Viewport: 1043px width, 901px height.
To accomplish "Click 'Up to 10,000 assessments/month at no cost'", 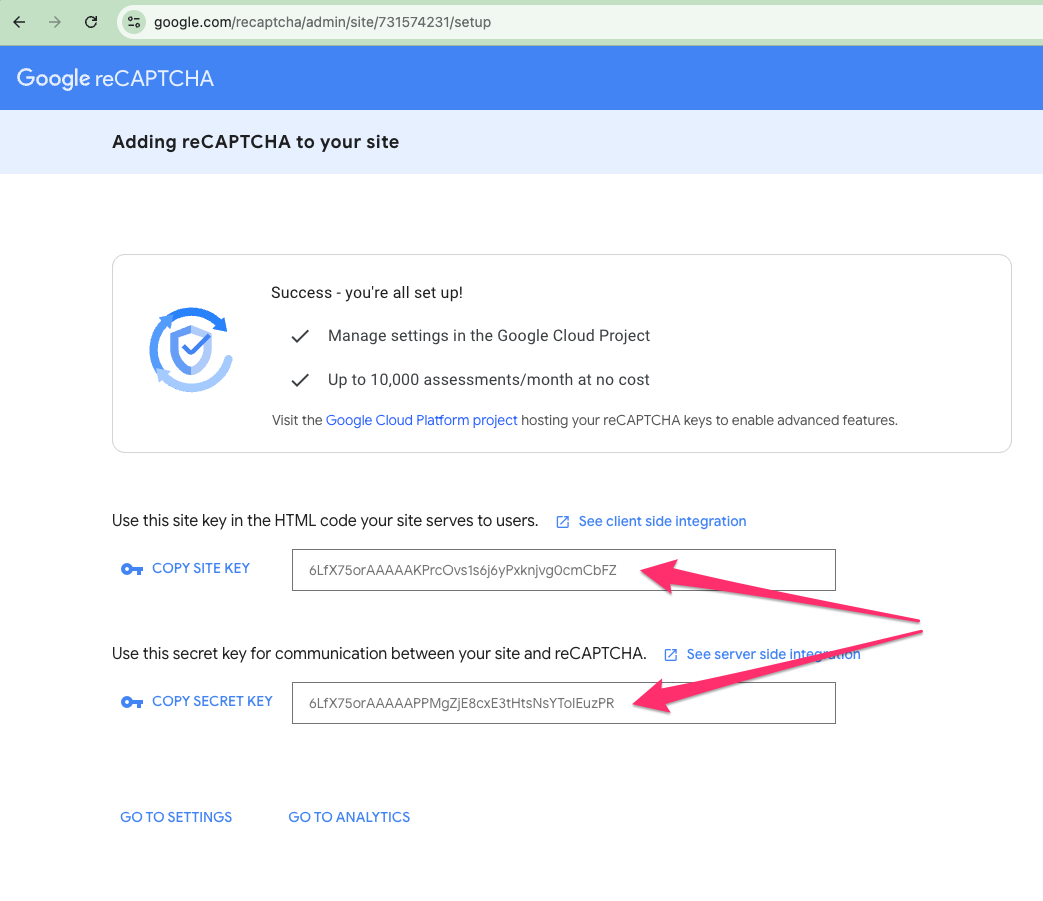I will (488, 380).
